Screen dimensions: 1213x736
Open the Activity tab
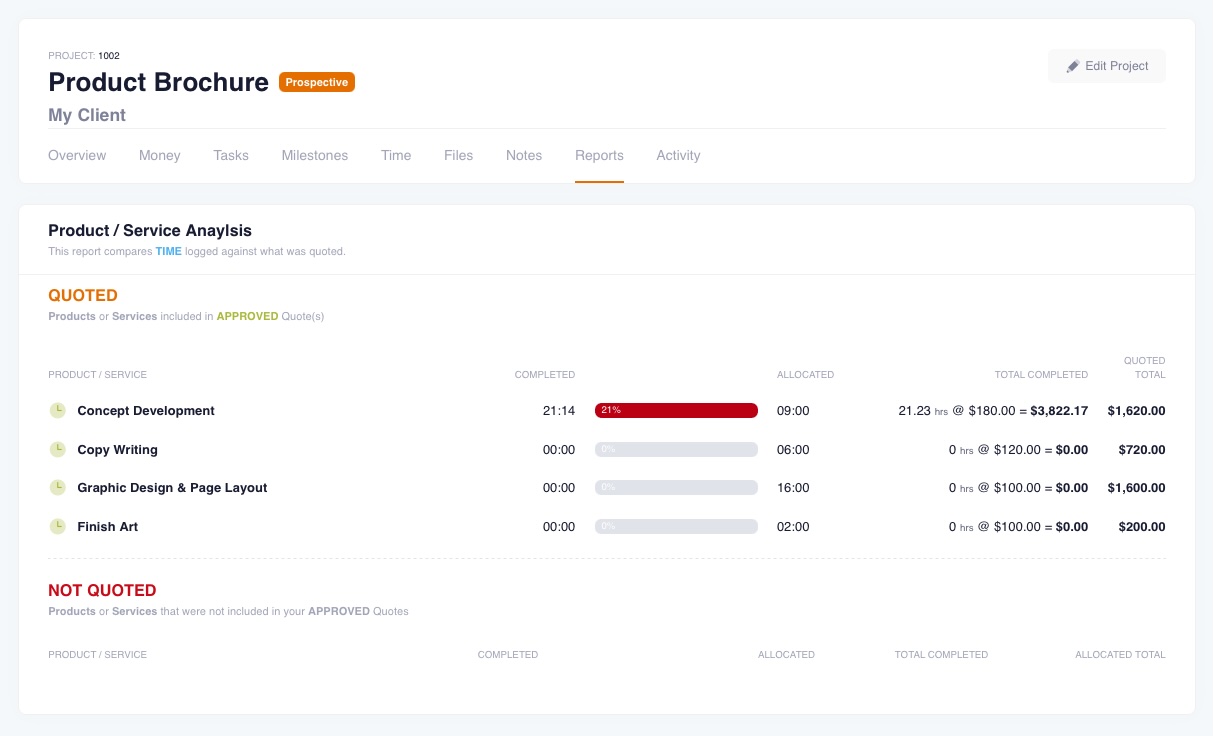coord(678,155)
